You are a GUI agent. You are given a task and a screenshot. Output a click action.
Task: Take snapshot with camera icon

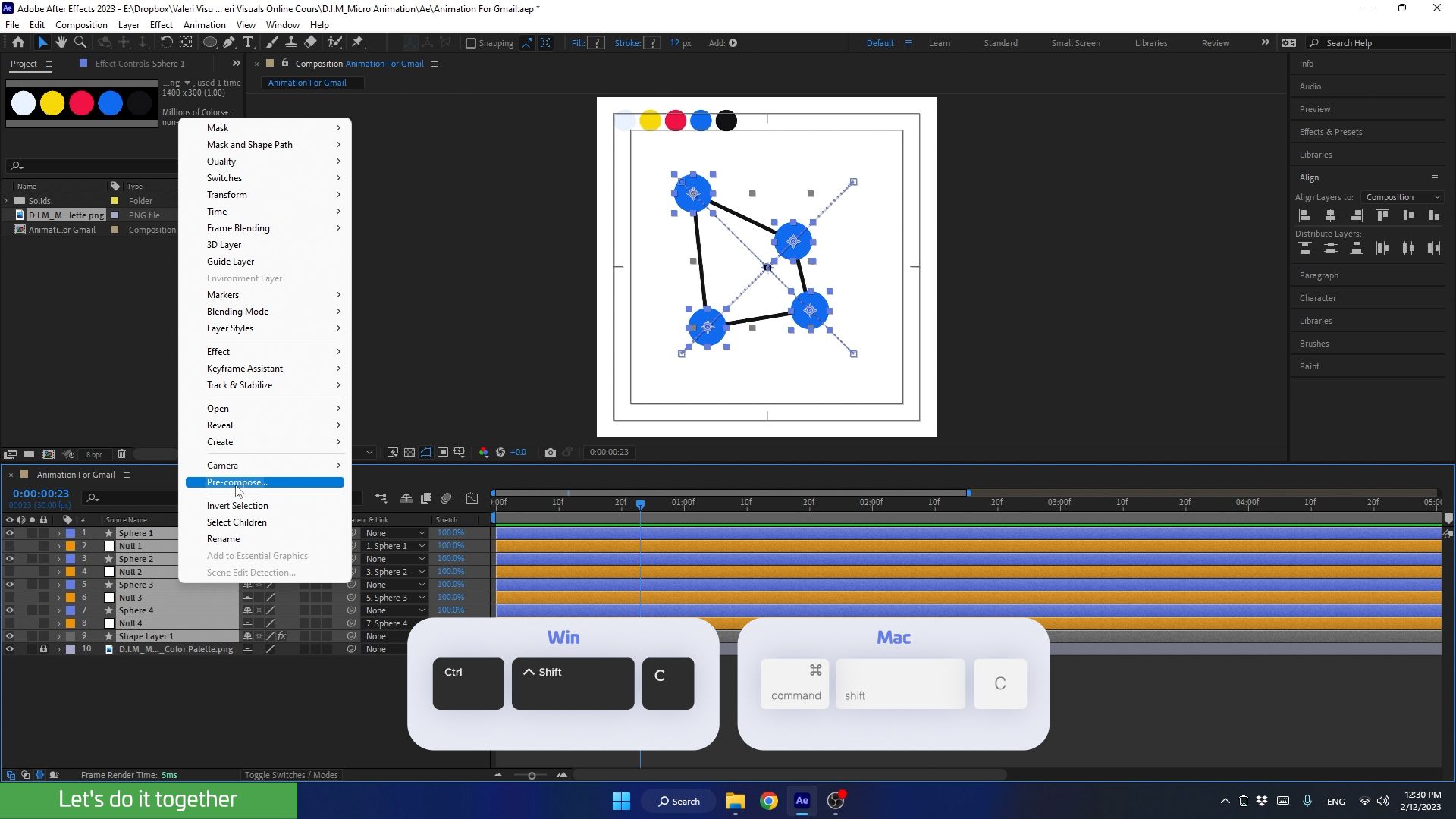[x=551, y=453]
